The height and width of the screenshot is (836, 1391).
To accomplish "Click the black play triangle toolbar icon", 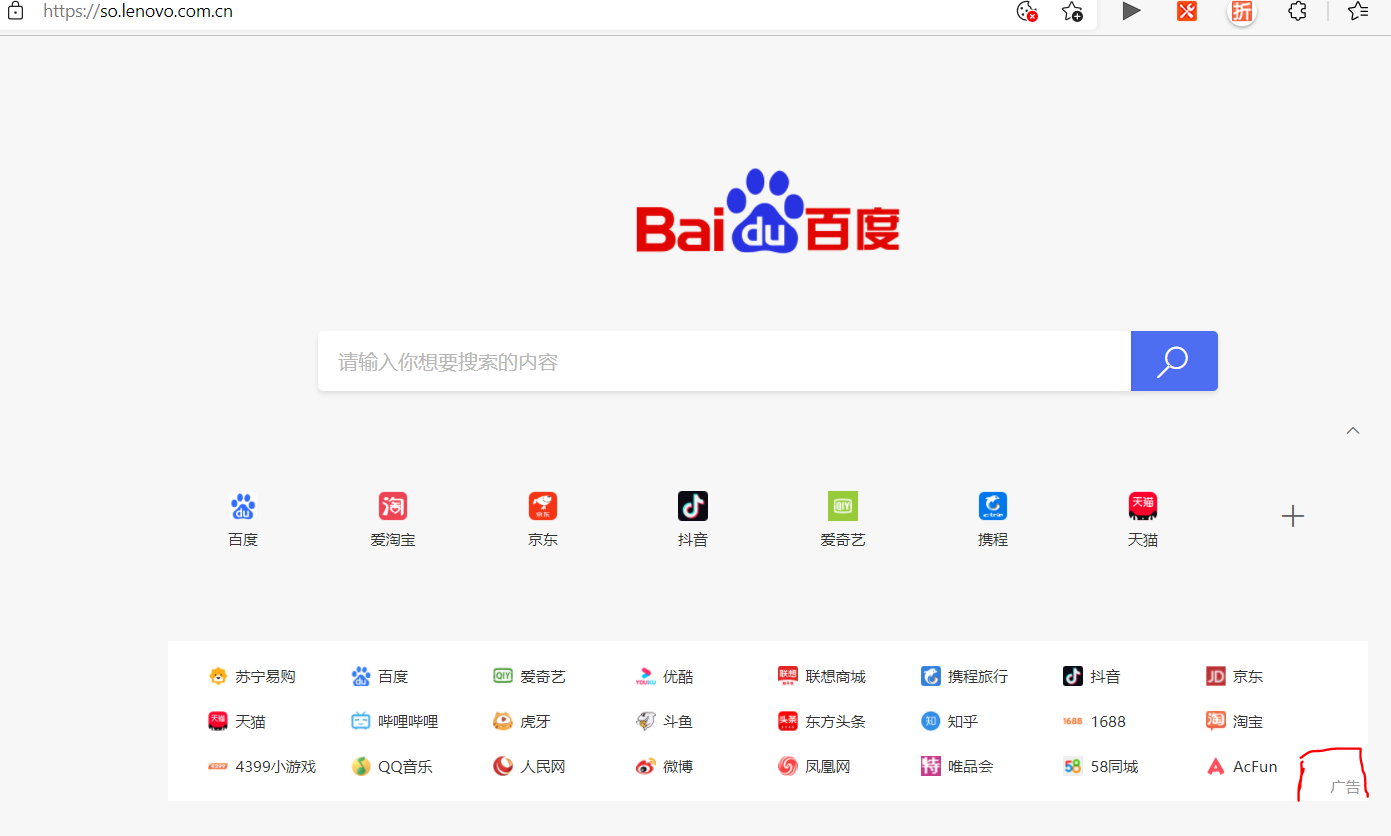I will pos(1131,11).
